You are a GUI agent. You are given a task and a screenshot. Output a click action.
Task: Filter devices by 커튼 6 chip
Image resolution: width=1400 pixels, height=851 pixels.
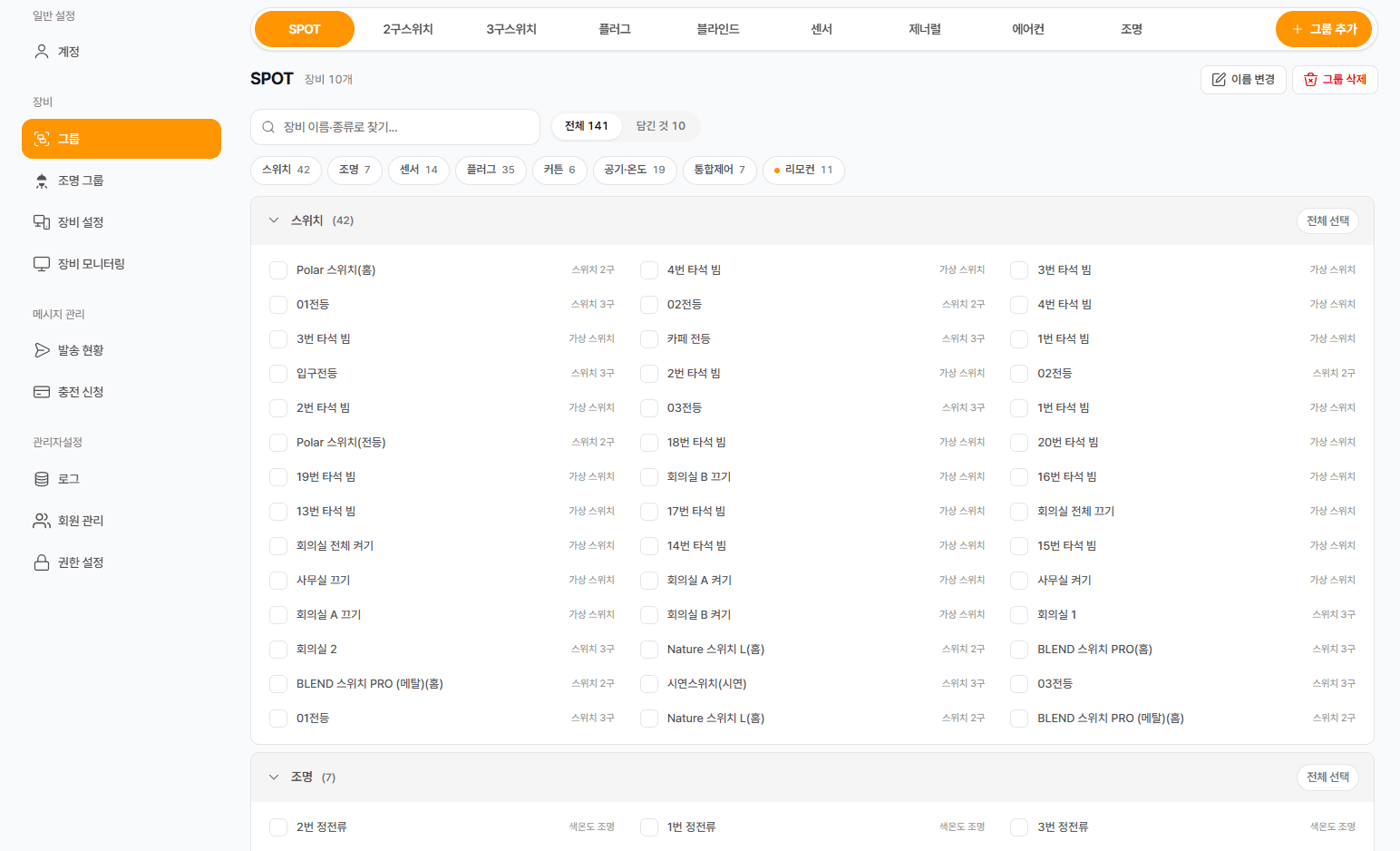click(559, 170)
